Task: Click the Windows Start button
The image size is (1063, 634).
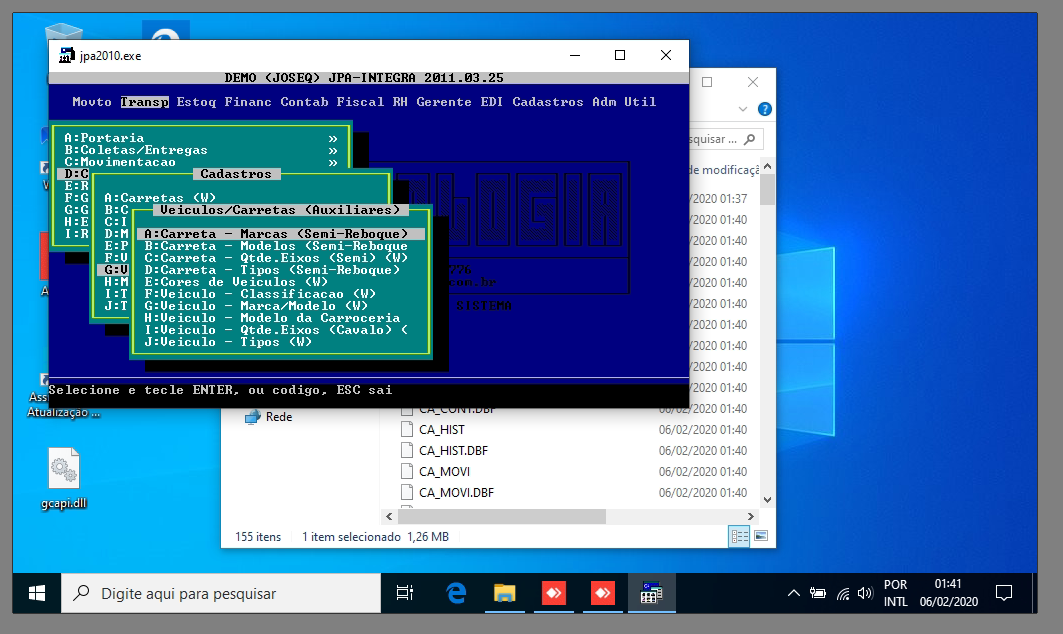Action: 37,593
